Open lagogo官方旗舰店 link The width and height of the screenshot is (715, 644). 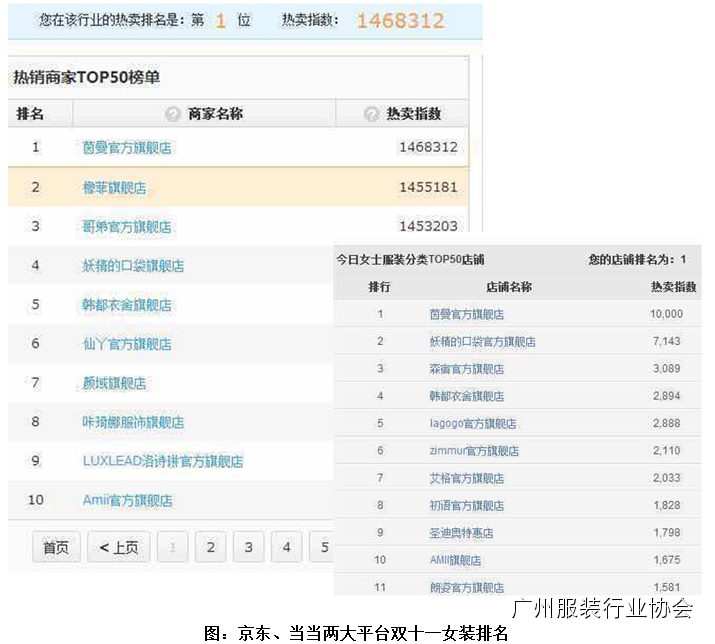click(x=473, y=424)
